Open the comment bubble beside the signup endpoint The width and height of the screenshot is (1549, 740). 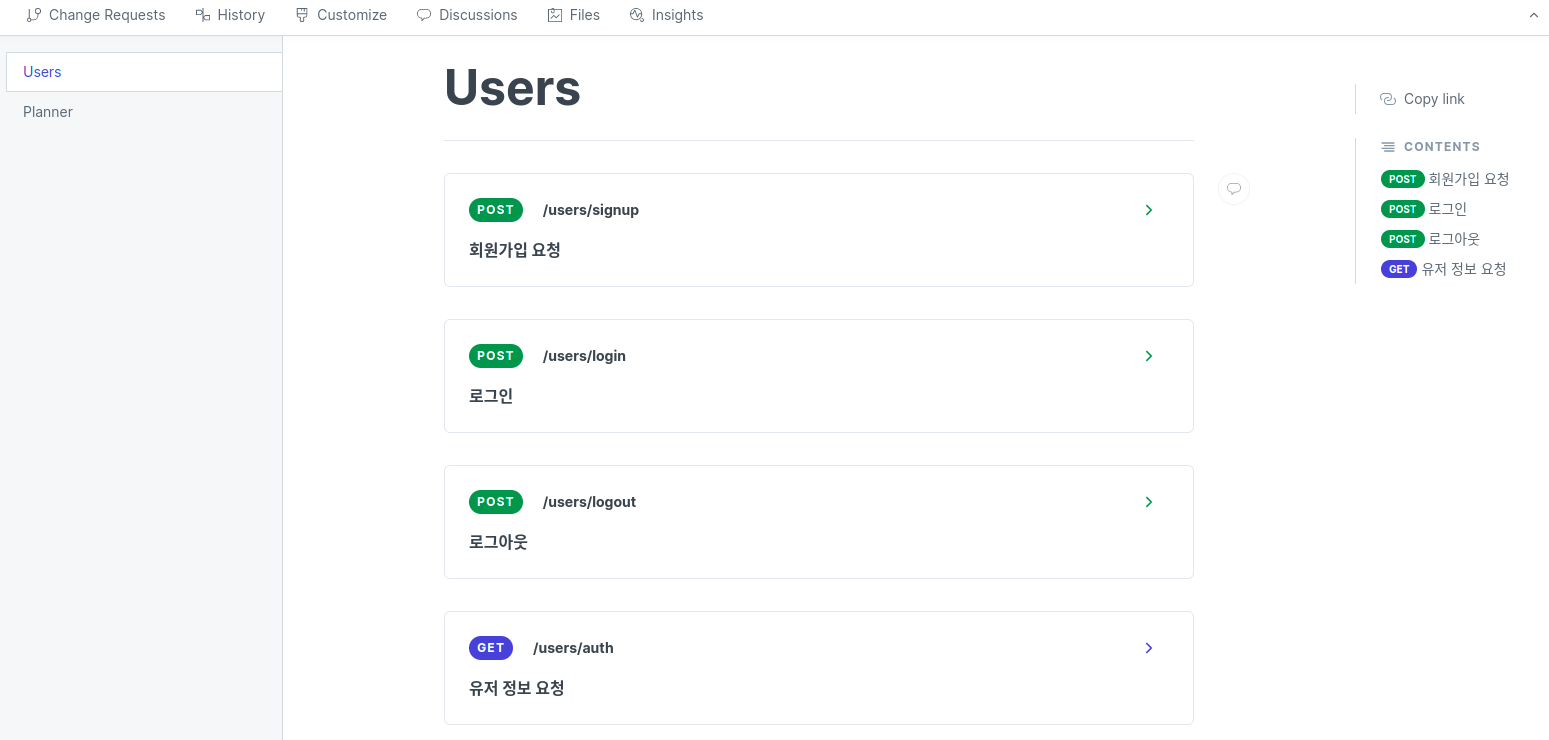(x=1234, y=189)
